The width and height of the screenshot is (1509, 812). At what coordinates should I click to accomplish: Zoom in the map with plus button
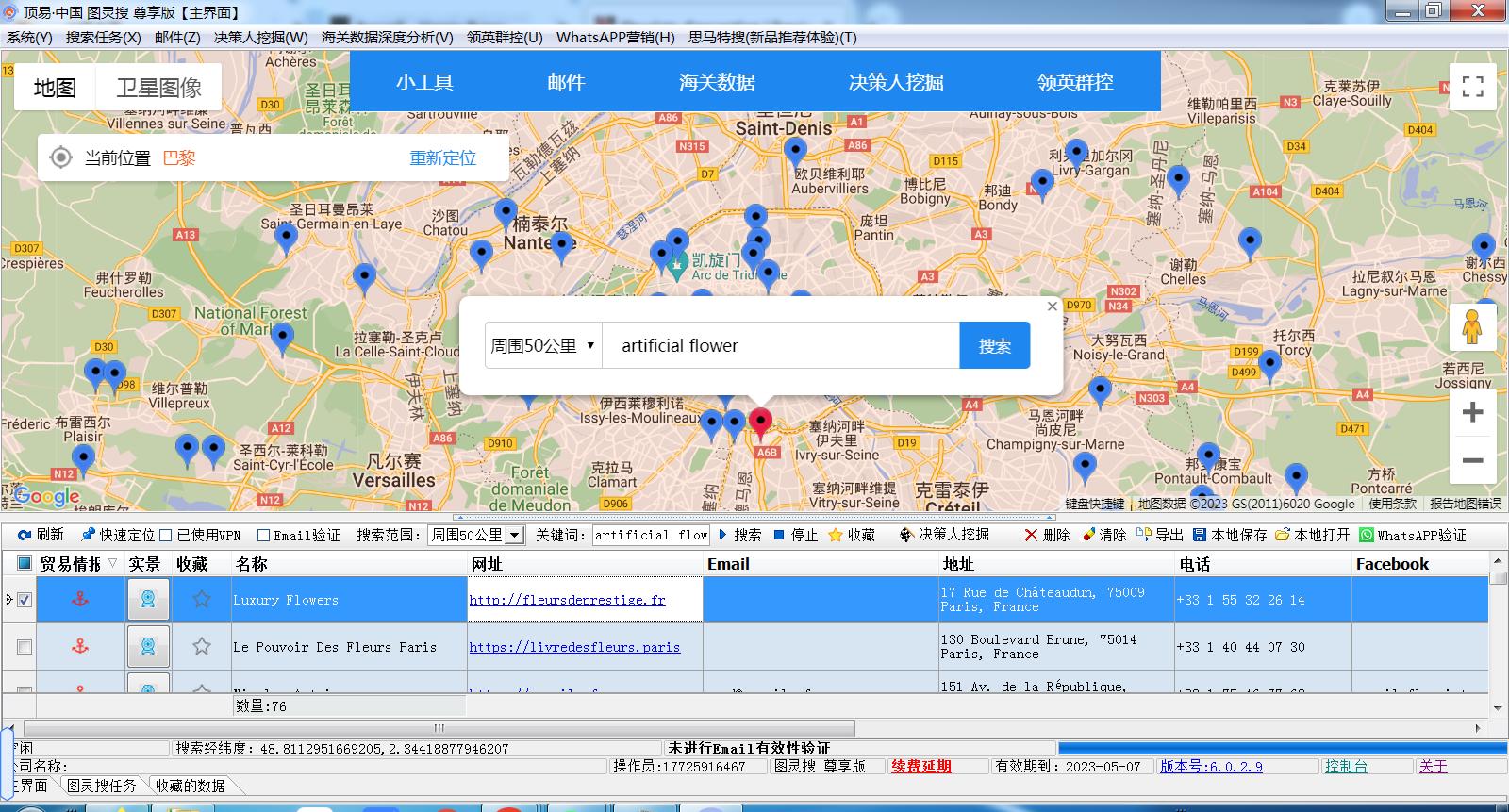pos(1472,412)
